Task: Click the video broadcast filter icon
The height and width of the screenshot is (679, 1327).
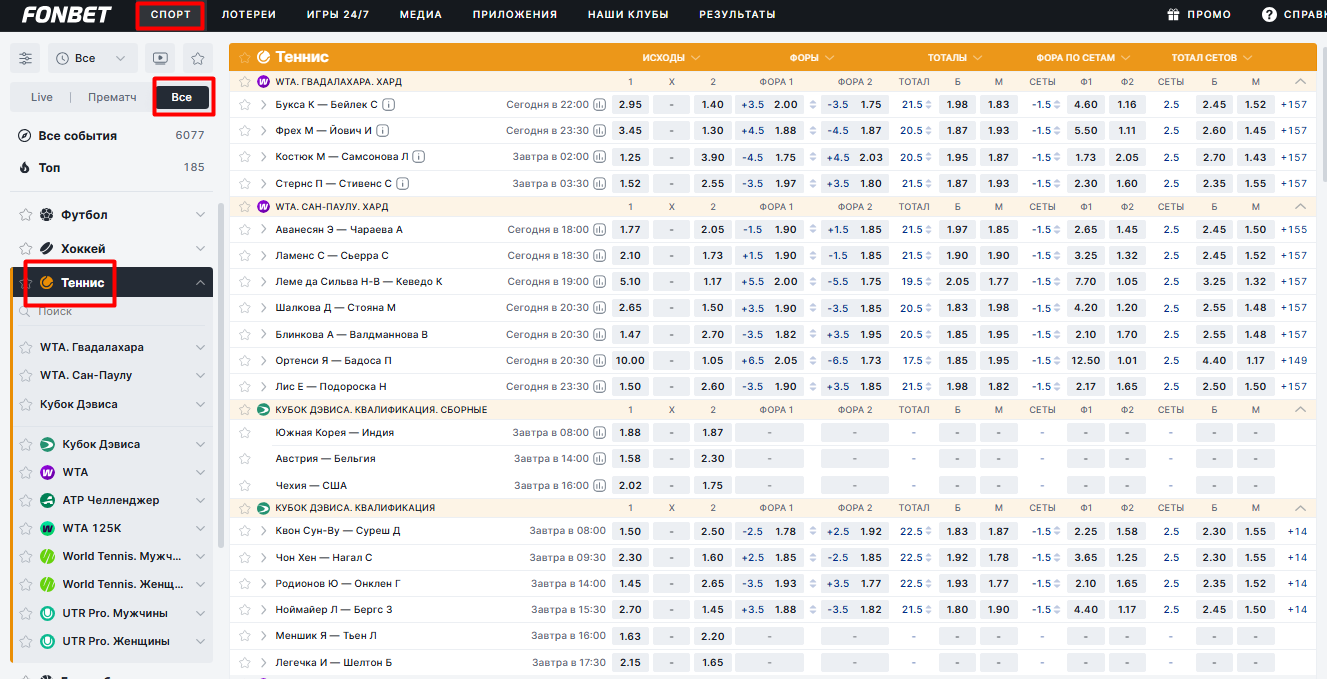Action: [159, 58]
